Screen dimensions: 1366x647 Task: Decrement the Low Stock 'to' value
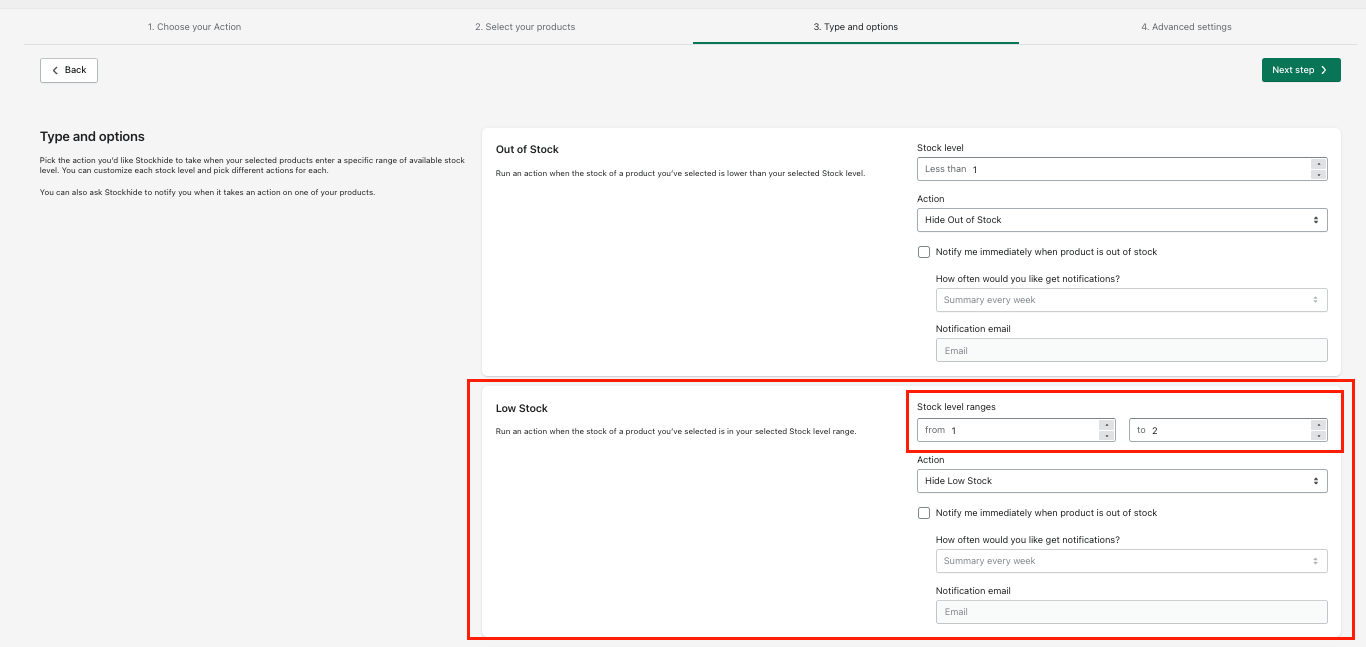point(1319,436)
